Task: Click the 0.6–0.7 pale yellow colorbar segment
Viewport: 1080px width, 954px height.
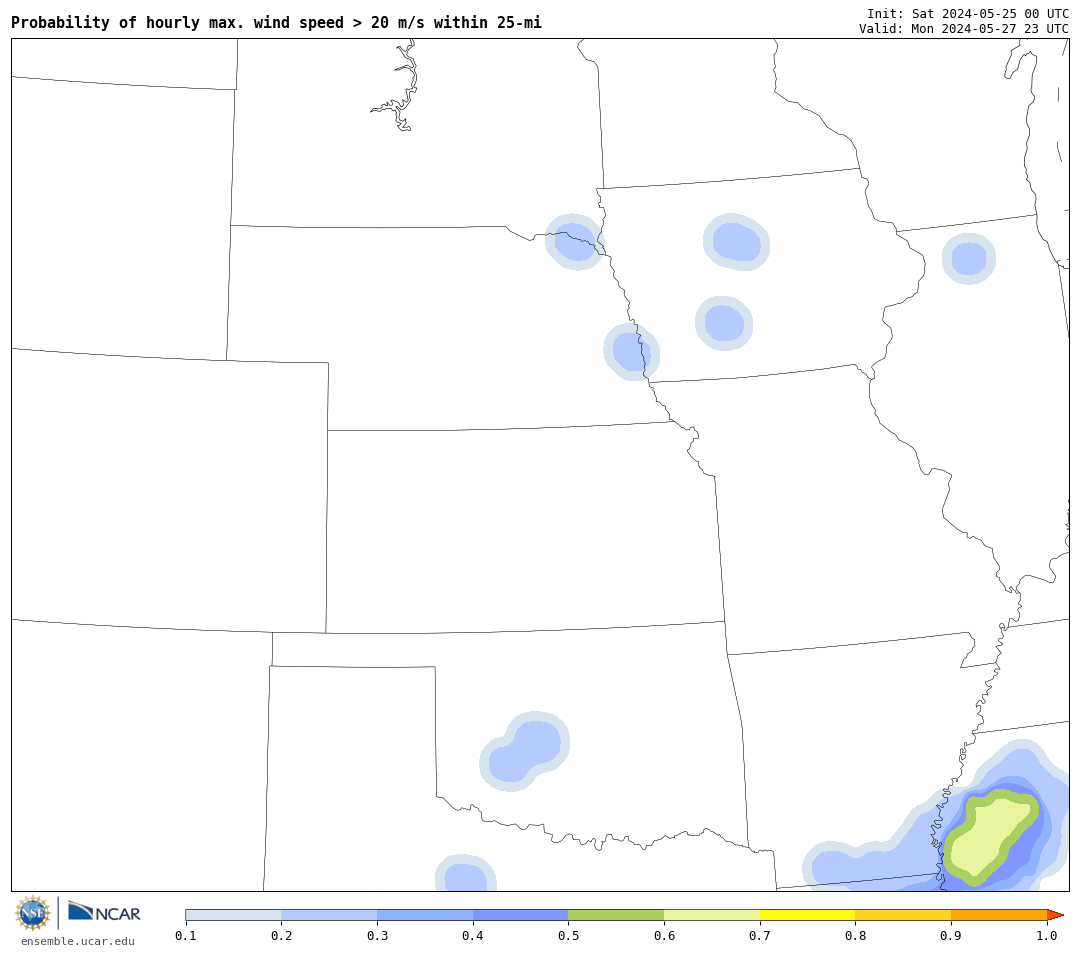Action: (712, 915)
